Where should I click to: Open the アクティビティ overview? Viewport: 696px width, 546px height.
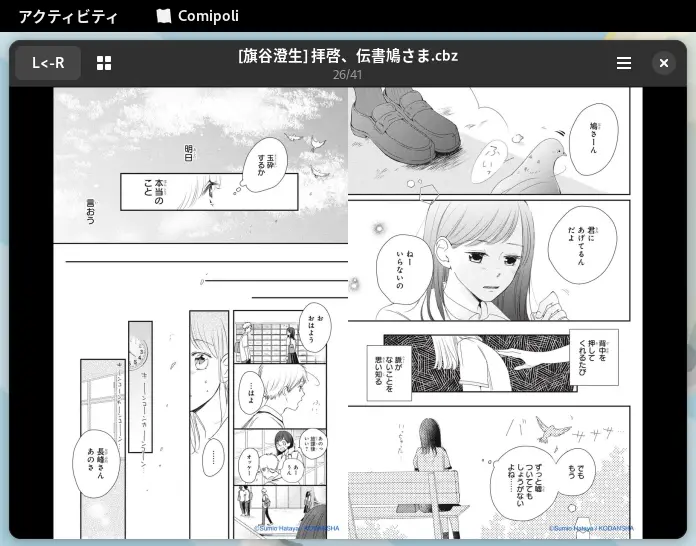(x=68, y=16)
